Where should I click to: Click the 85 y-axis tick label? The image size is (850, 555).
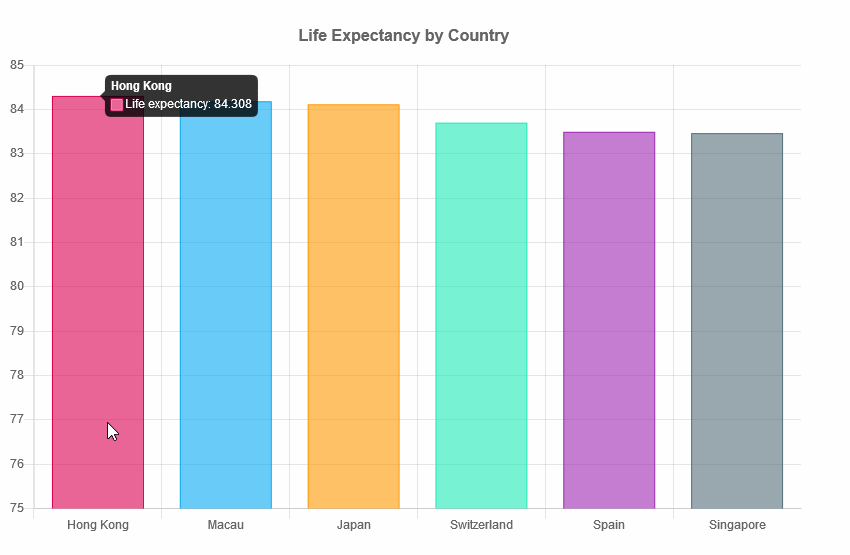tap(16, 65)
